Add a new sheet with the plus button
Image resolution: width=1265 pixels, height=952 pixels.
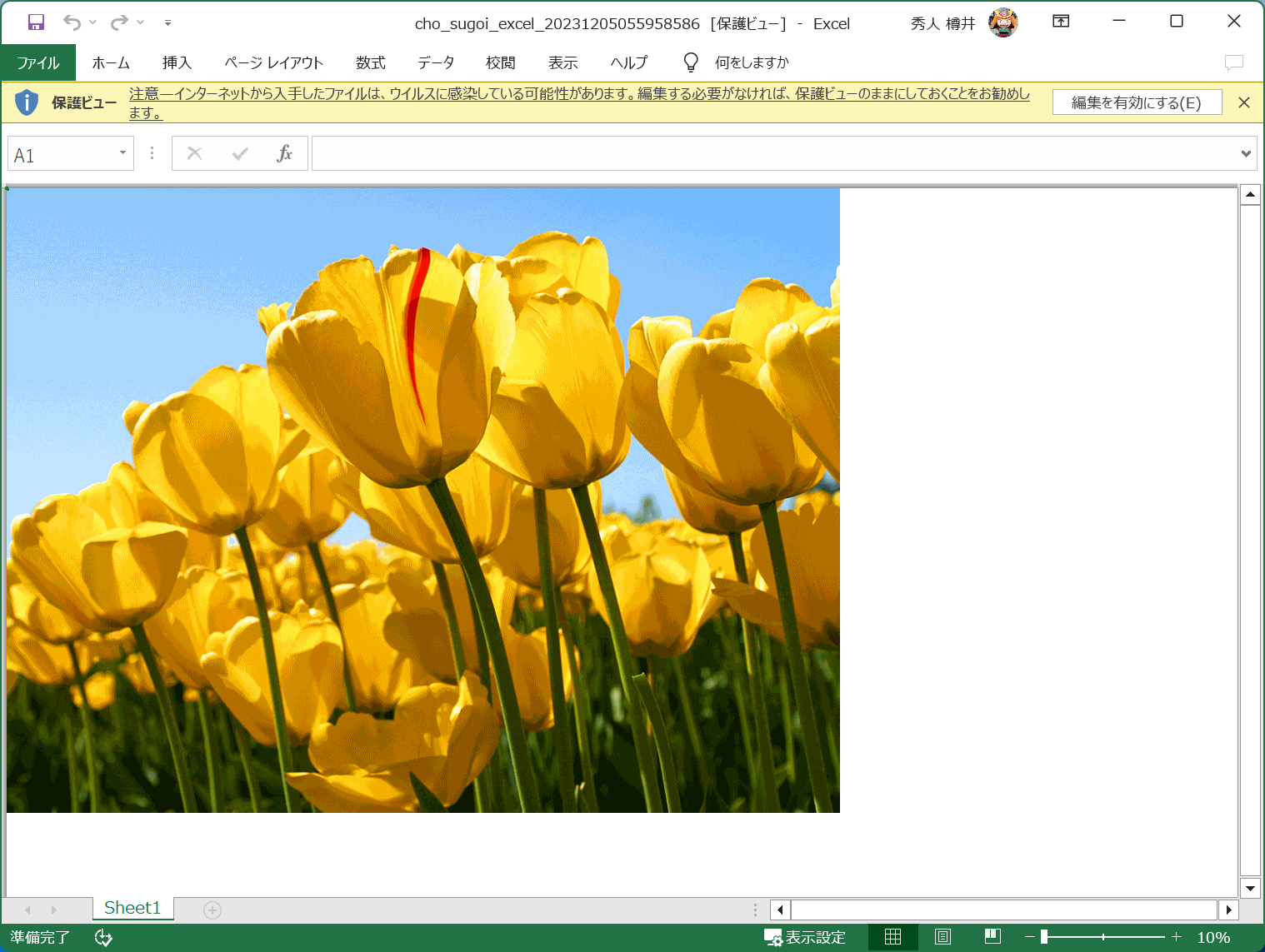click(x=212, y=910)
